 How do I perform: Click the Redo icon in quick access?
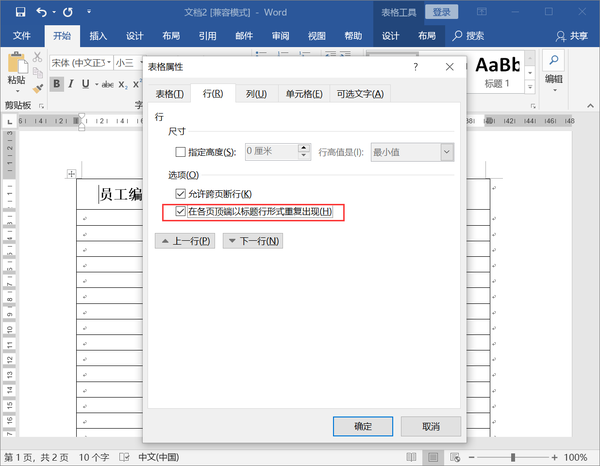68,12
